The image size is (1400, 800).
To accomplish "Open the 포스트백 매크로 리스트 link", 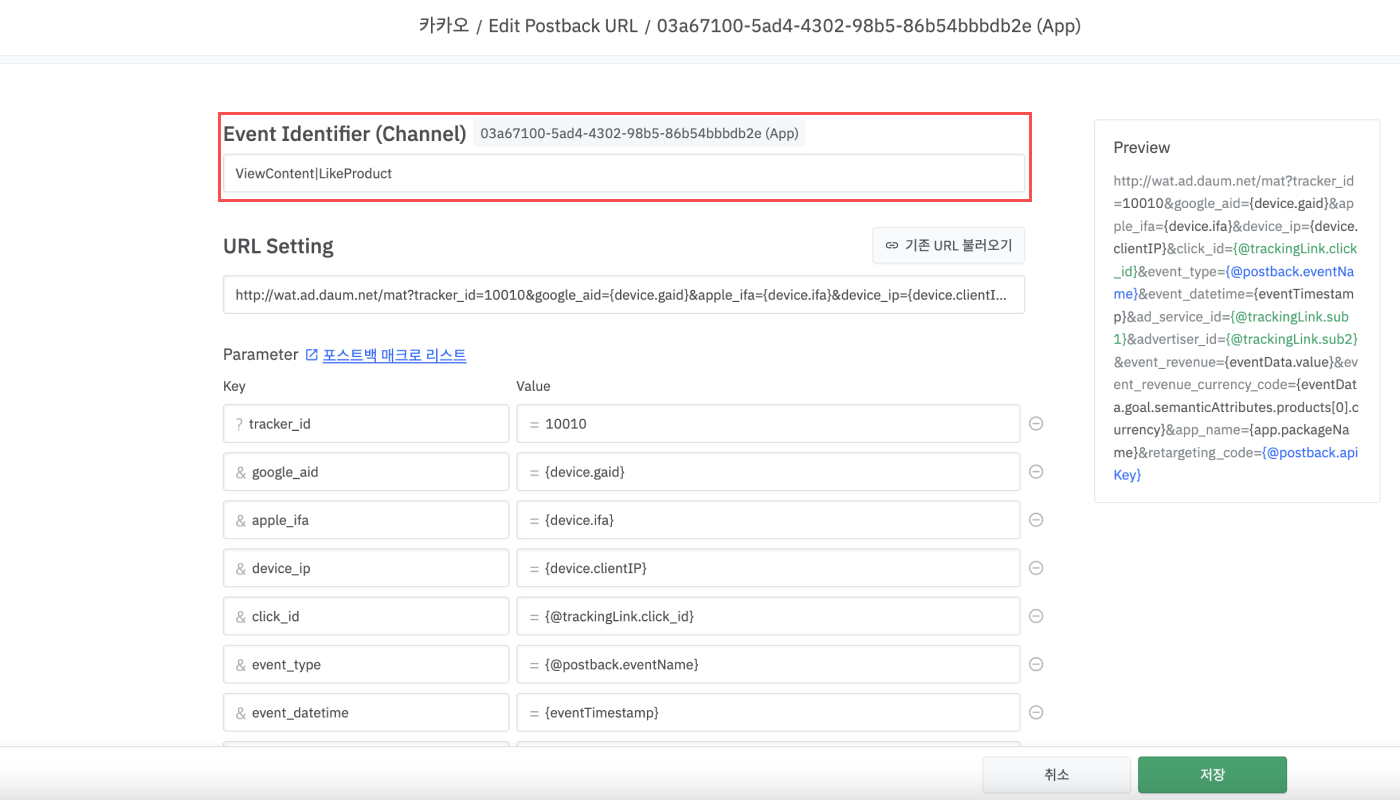I will 394,355.
